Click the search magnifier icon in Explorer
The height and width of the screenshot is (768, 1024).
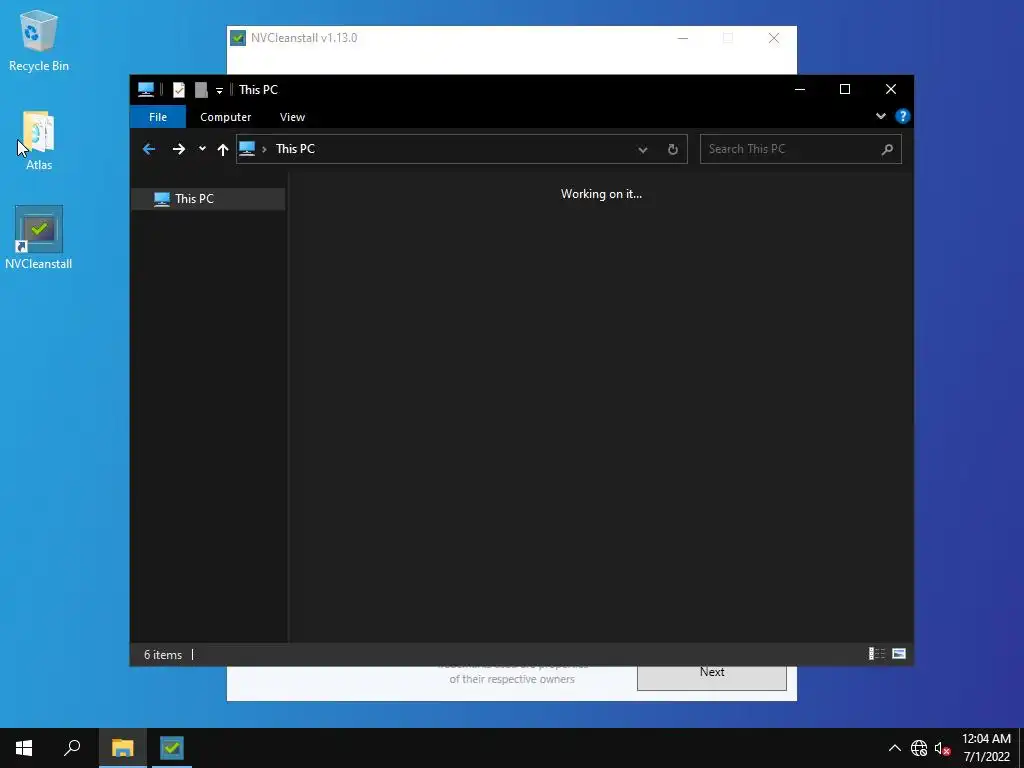click(887, 150)
